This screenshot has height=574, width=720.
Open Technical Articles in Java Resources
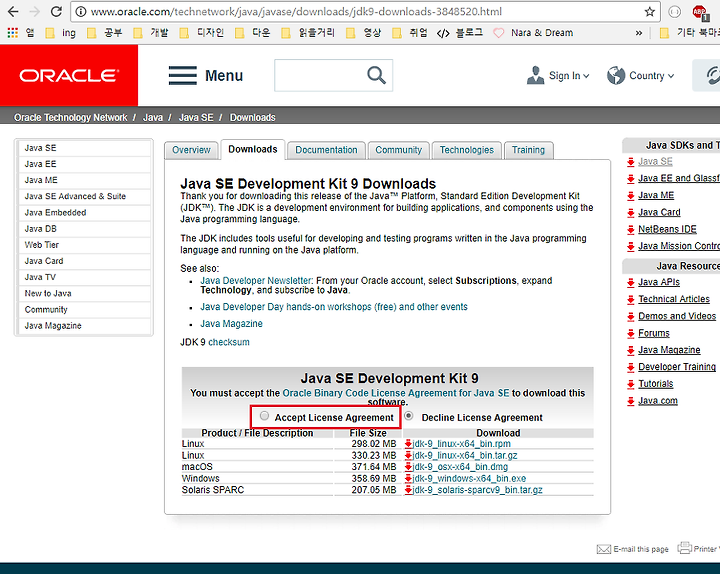[x=674, y=299]
